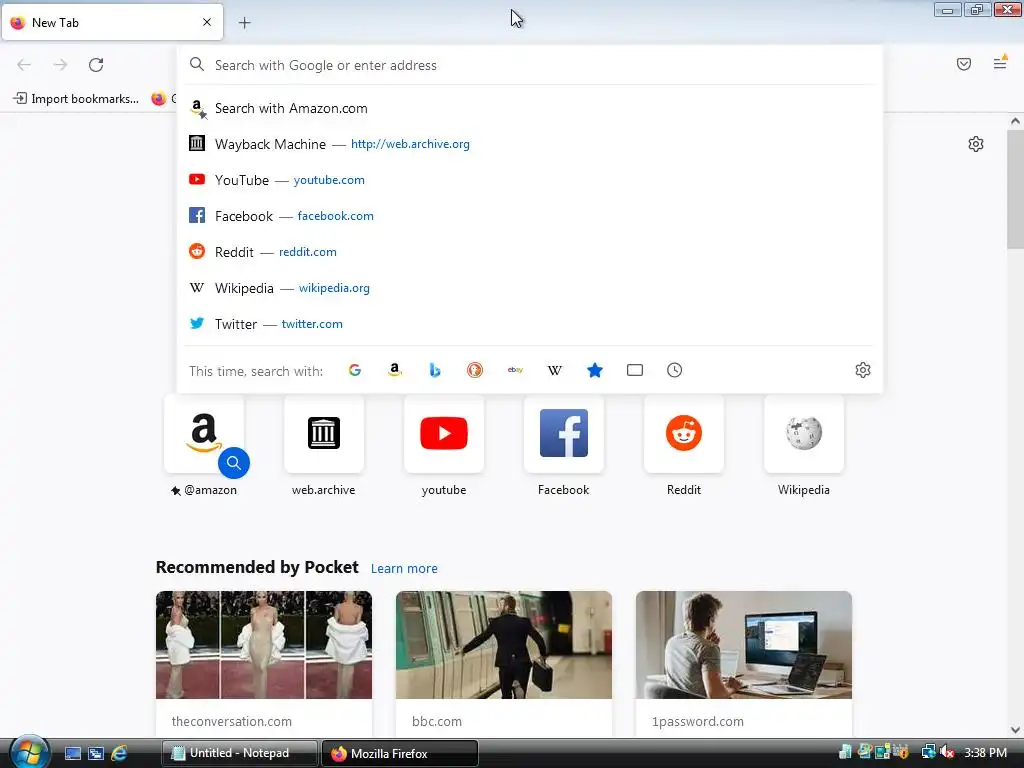Open 1password.com Pocket story
This screenshot has width=1024, height=768.
tap(744, 664)
